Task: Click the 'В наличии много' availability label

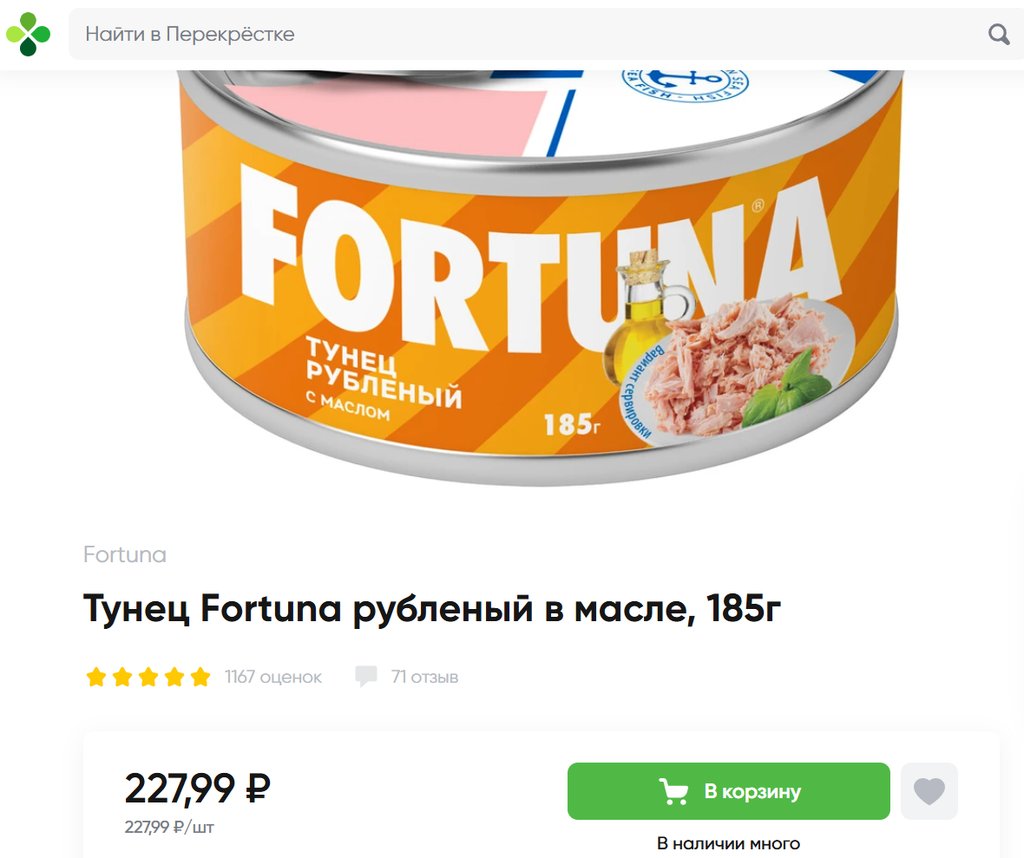Action: pyautogui.click(x=728, y=844)
